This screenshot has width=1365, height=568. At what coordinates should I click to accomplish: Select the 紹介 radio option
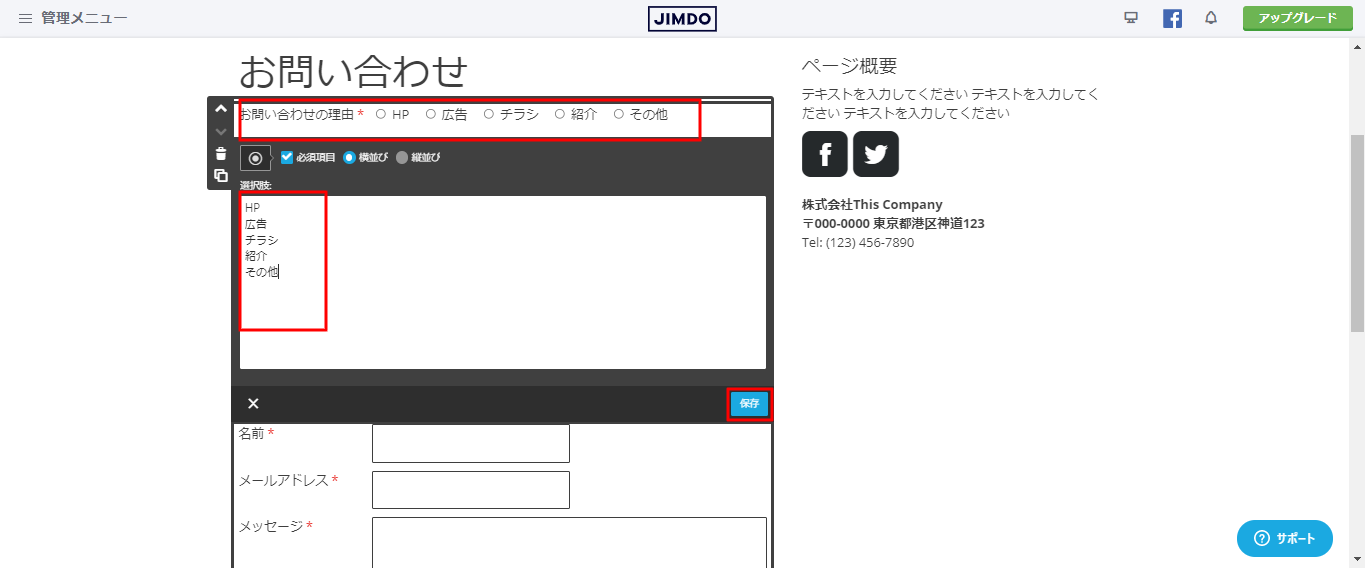tap(560, 114)
